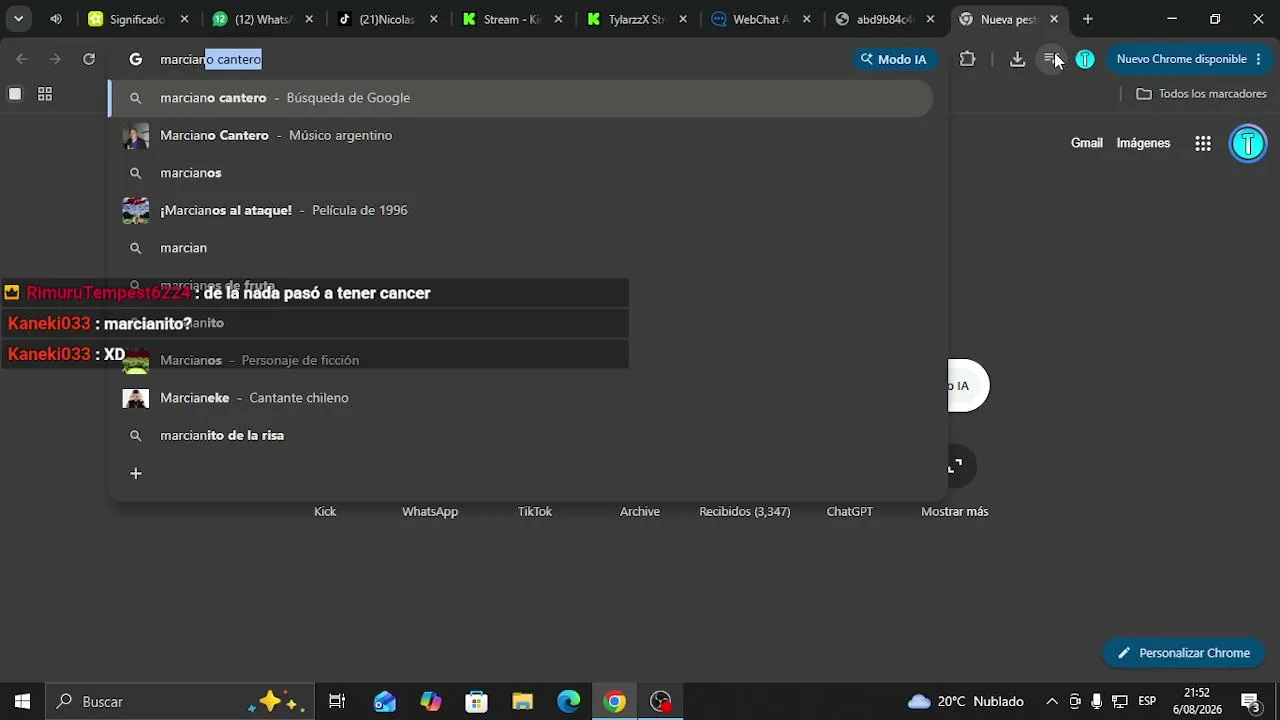Image resolution: width=1280 pixels, height=720 pixels.
Task: Open the Windows Start menu
Action: [x=22, y=702]
